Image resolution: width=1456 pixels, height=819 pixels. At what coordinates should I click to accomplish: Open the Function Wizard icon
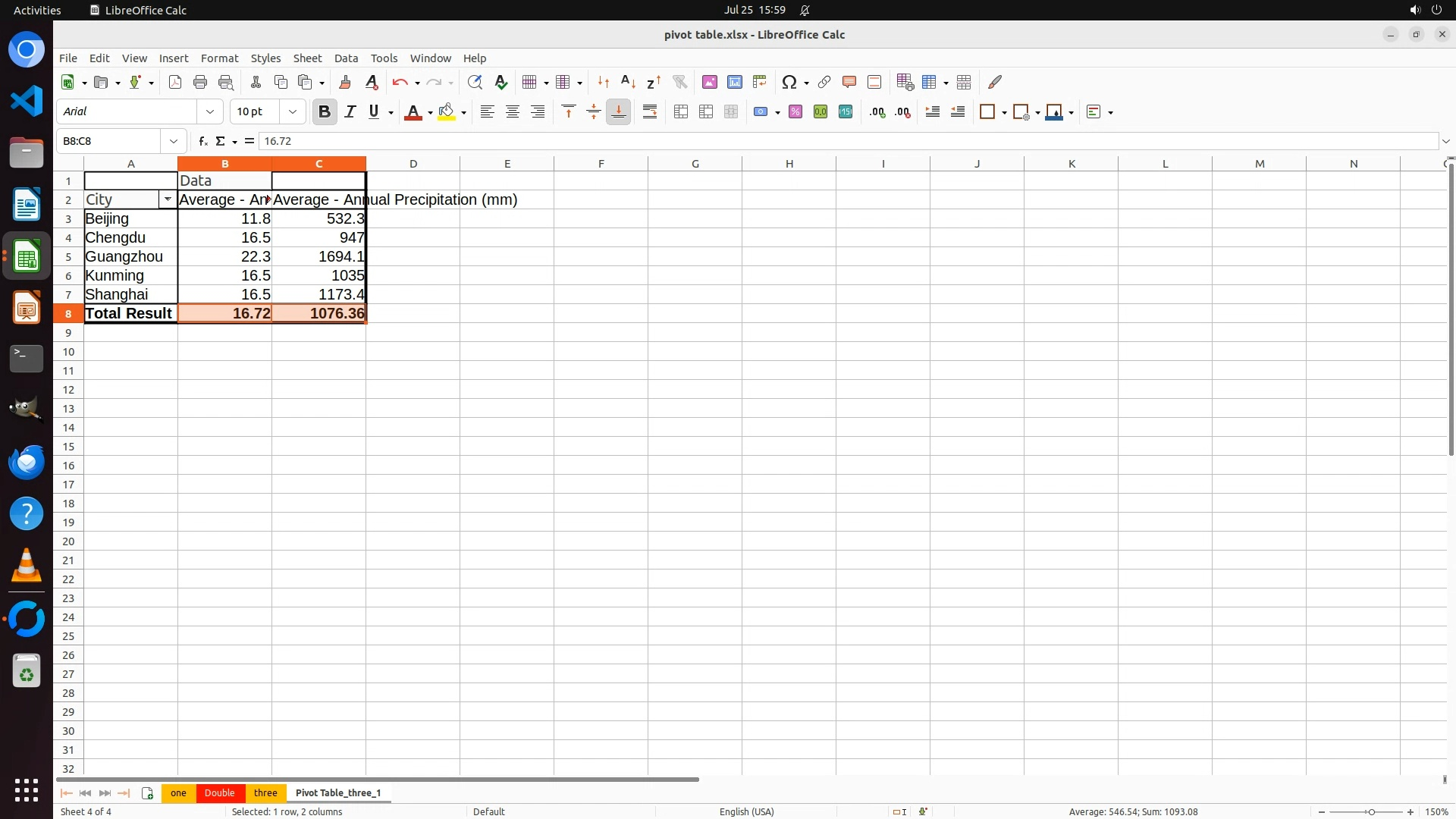(202, 141)
